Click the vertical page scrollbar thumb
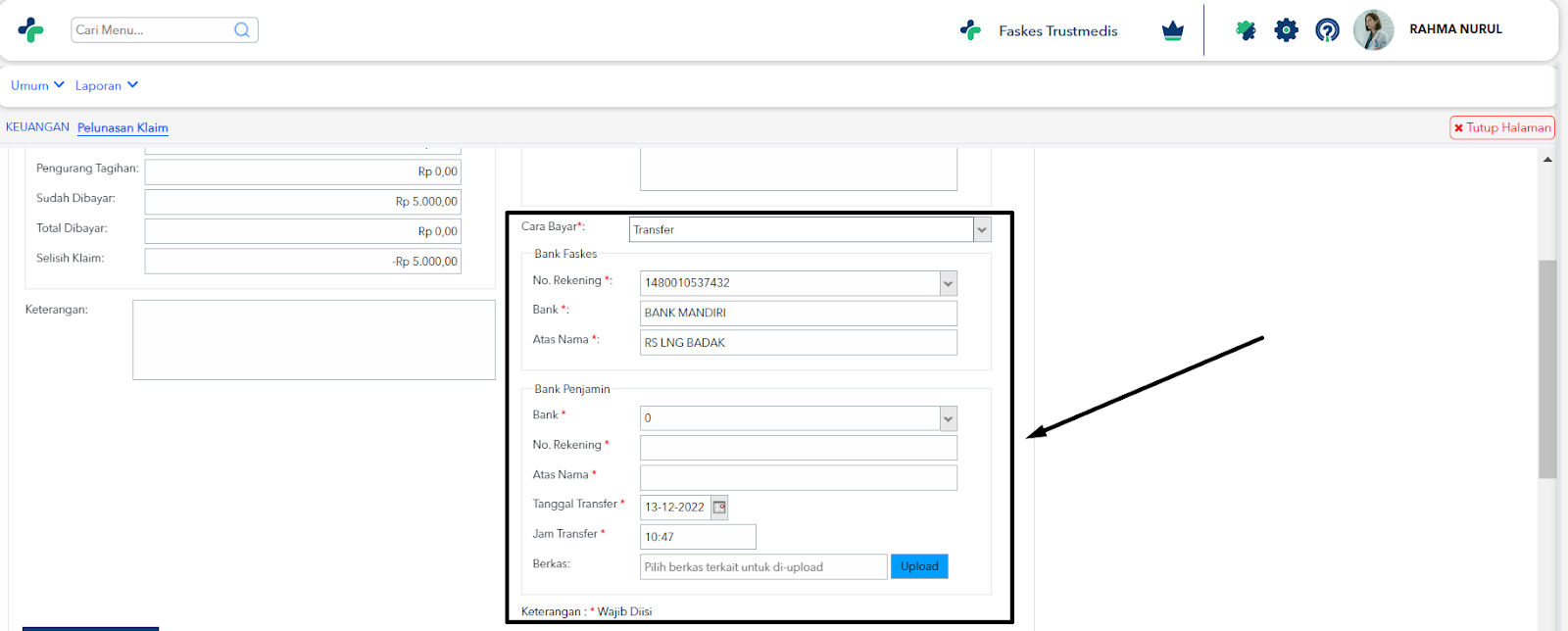Viewport: 1568px width, 631px height. pyautogui.click(x=1547, y=368)
